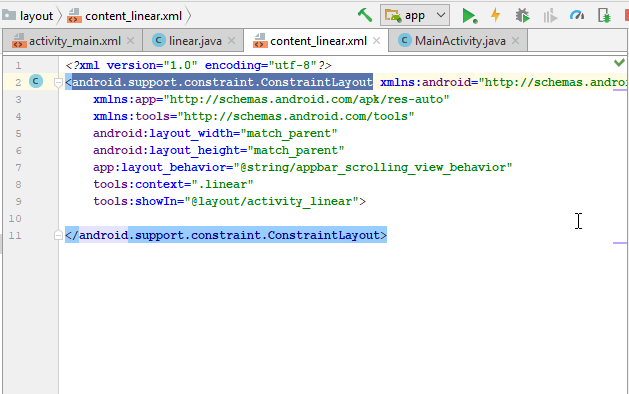Click the layout breadcrumb folder
The height and width of the screenshot is (394, 629).
point(28,16)
